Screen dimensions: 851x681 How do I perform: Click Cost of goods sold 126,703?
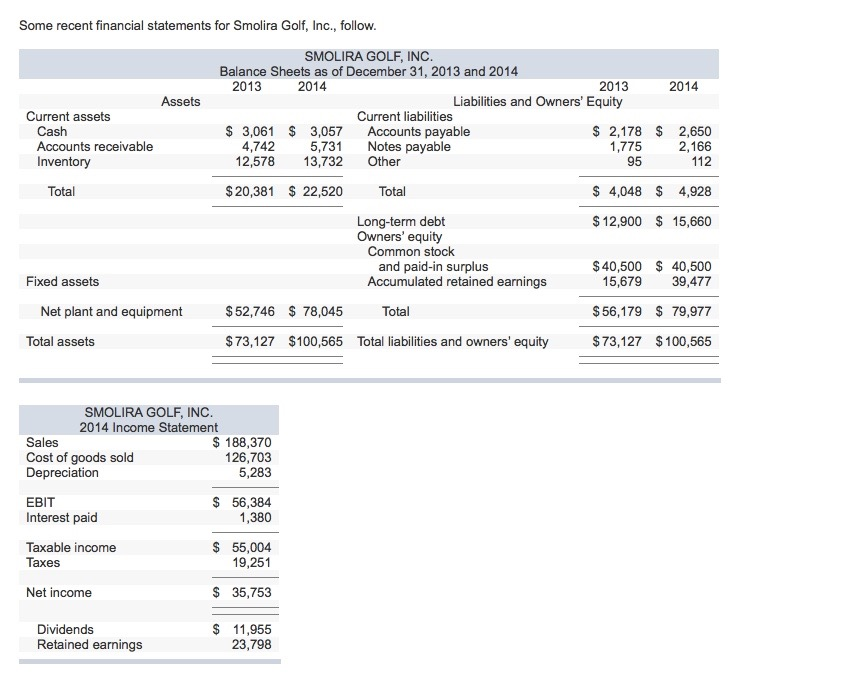(248, 457)
